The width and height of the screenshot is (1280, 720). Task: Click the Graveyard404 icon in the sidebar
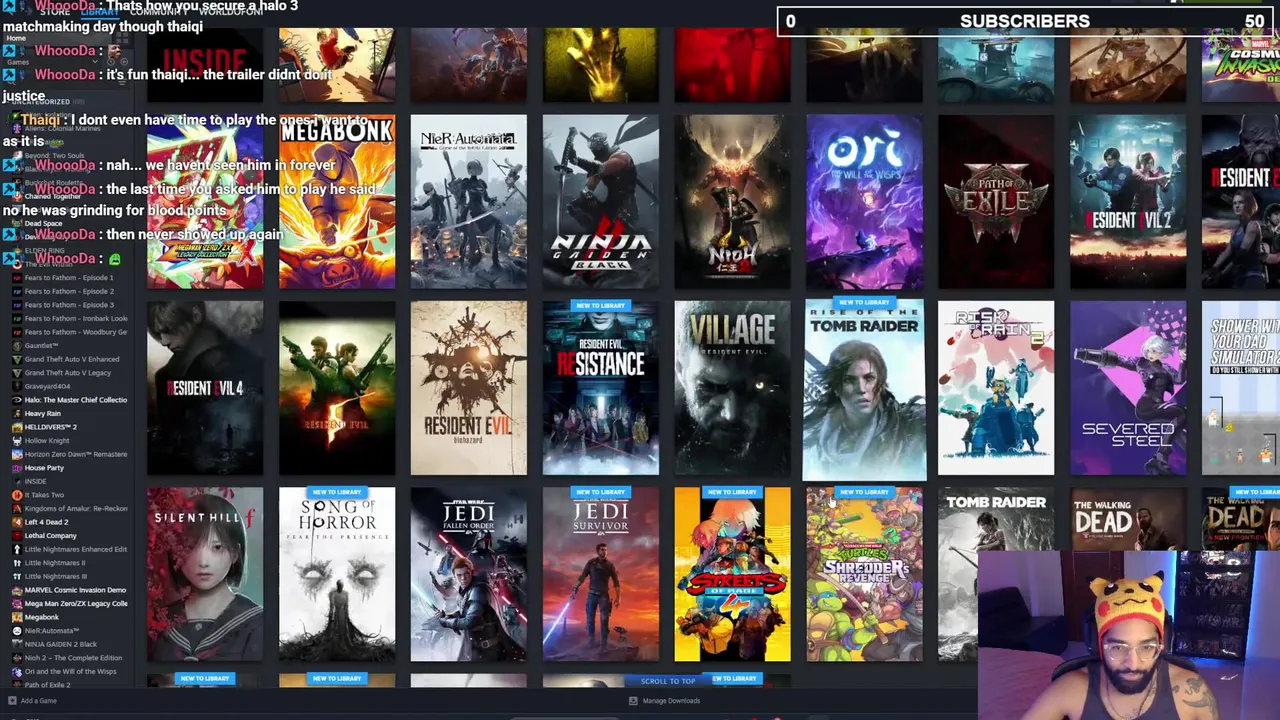[x=17, y=386]
